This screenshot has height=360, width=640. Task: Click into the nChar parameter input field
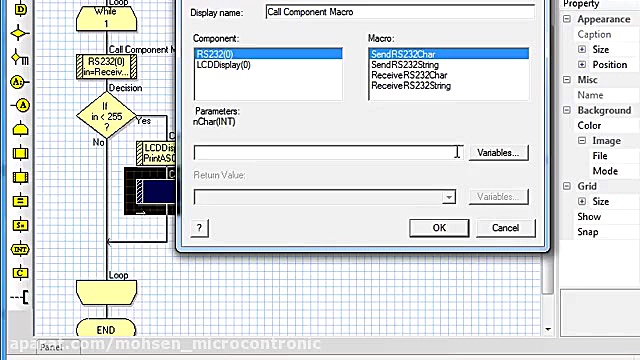[329, 153]
